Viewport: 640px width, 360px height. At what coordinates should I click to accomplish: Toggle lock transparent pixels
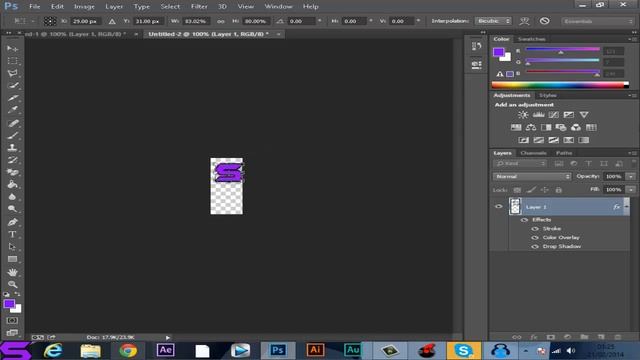click(517, 190)
